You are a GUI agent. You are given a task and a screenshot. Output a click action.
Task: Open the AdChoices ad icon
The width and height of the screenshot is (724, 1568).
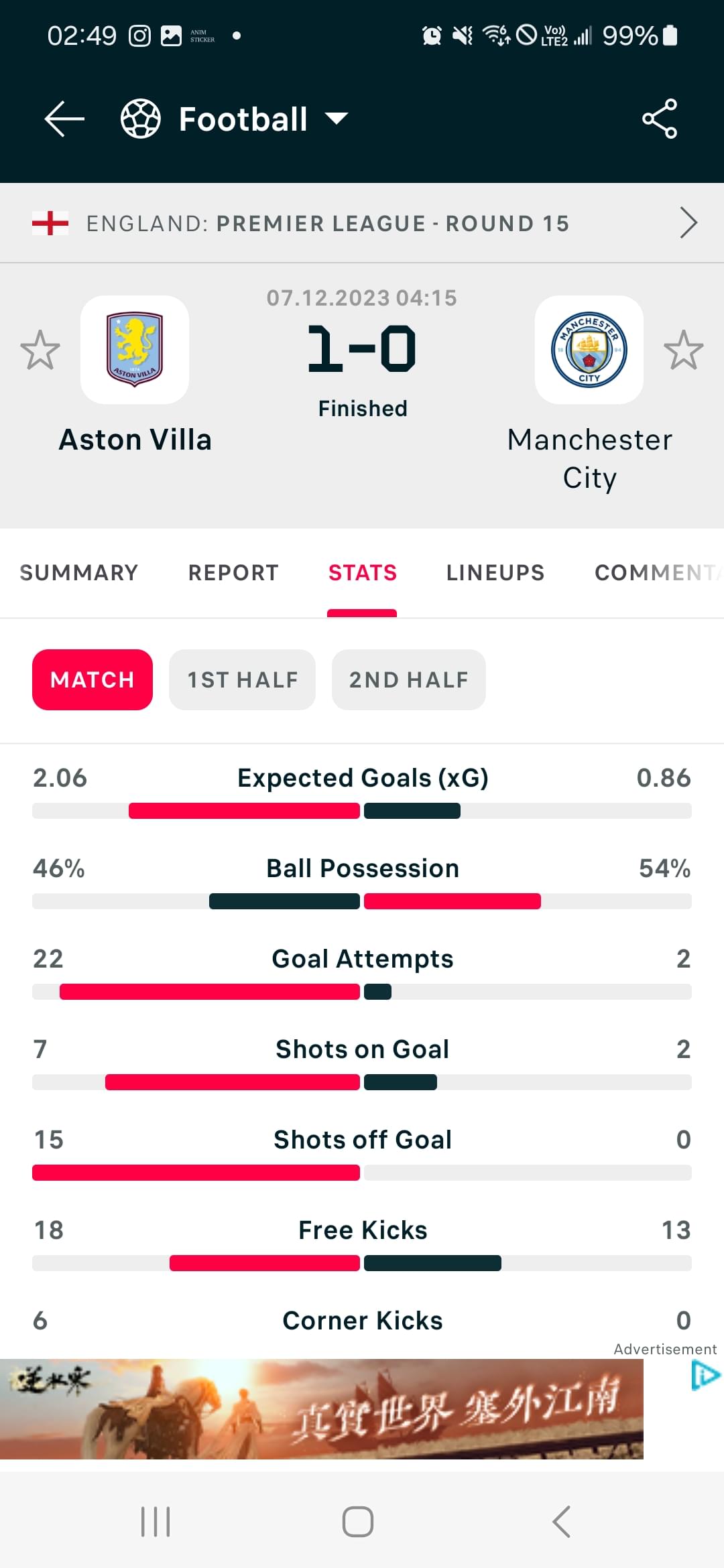pyautogui.click(x=706, y=1376)
